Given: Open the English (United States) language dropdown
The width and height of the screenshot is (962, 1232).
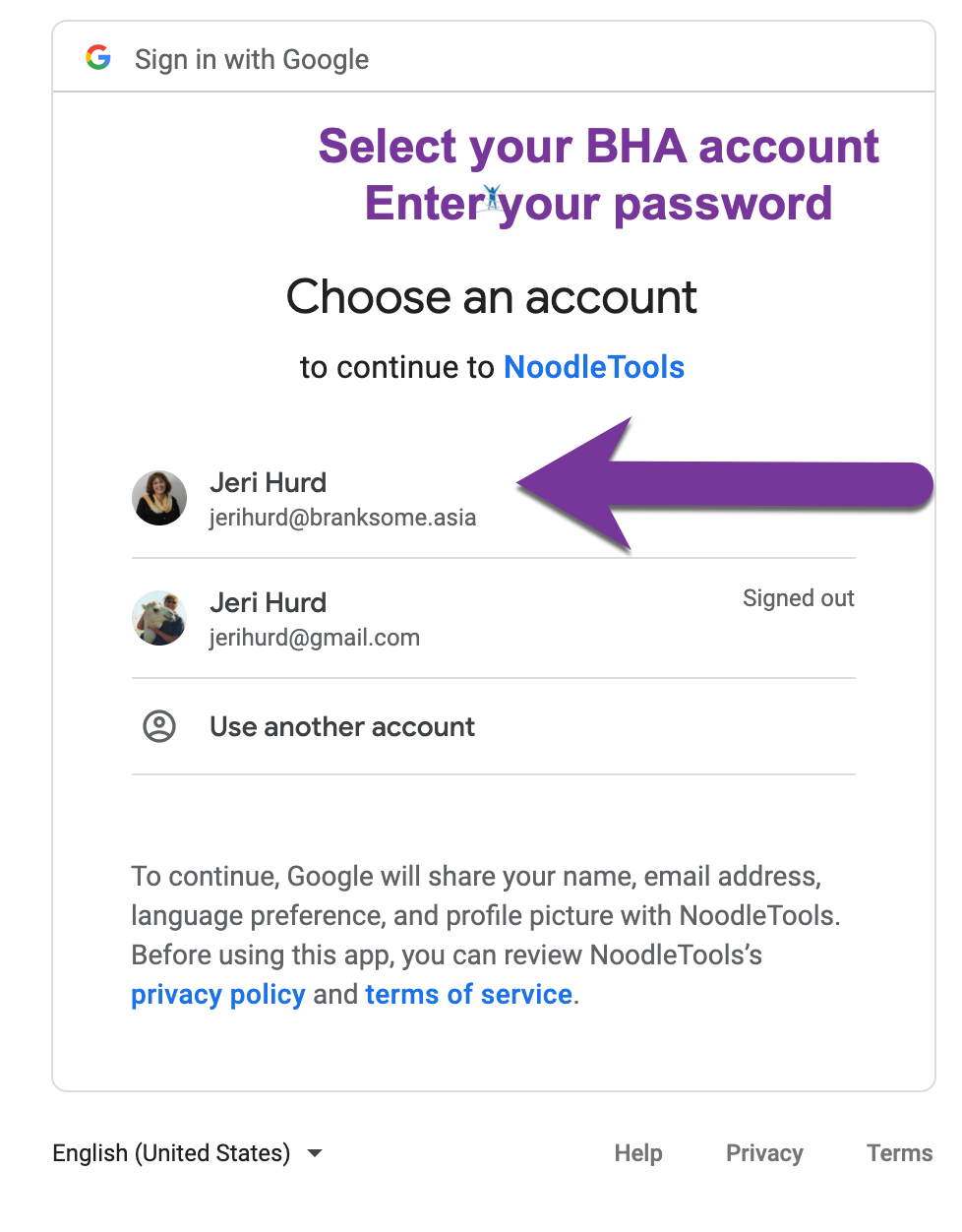Looking at the screenshot, I should [171, 1152].
